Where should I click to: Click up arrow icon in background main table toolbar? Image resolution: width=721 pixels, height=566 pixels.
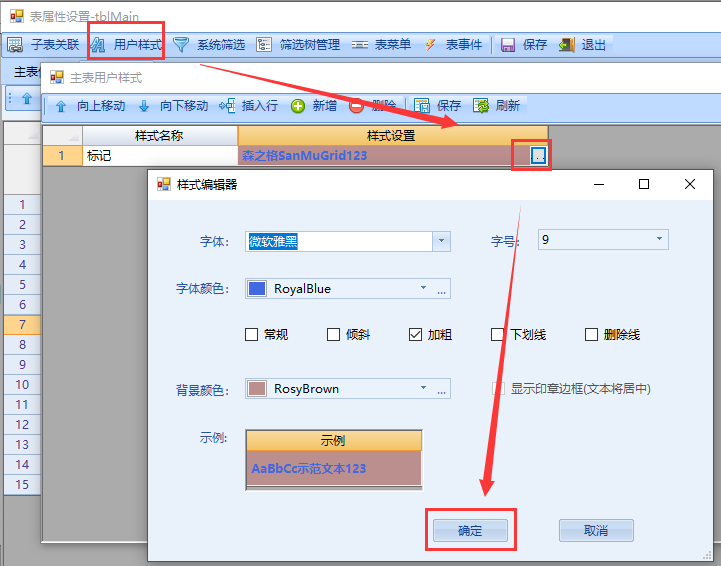[27, 98]
